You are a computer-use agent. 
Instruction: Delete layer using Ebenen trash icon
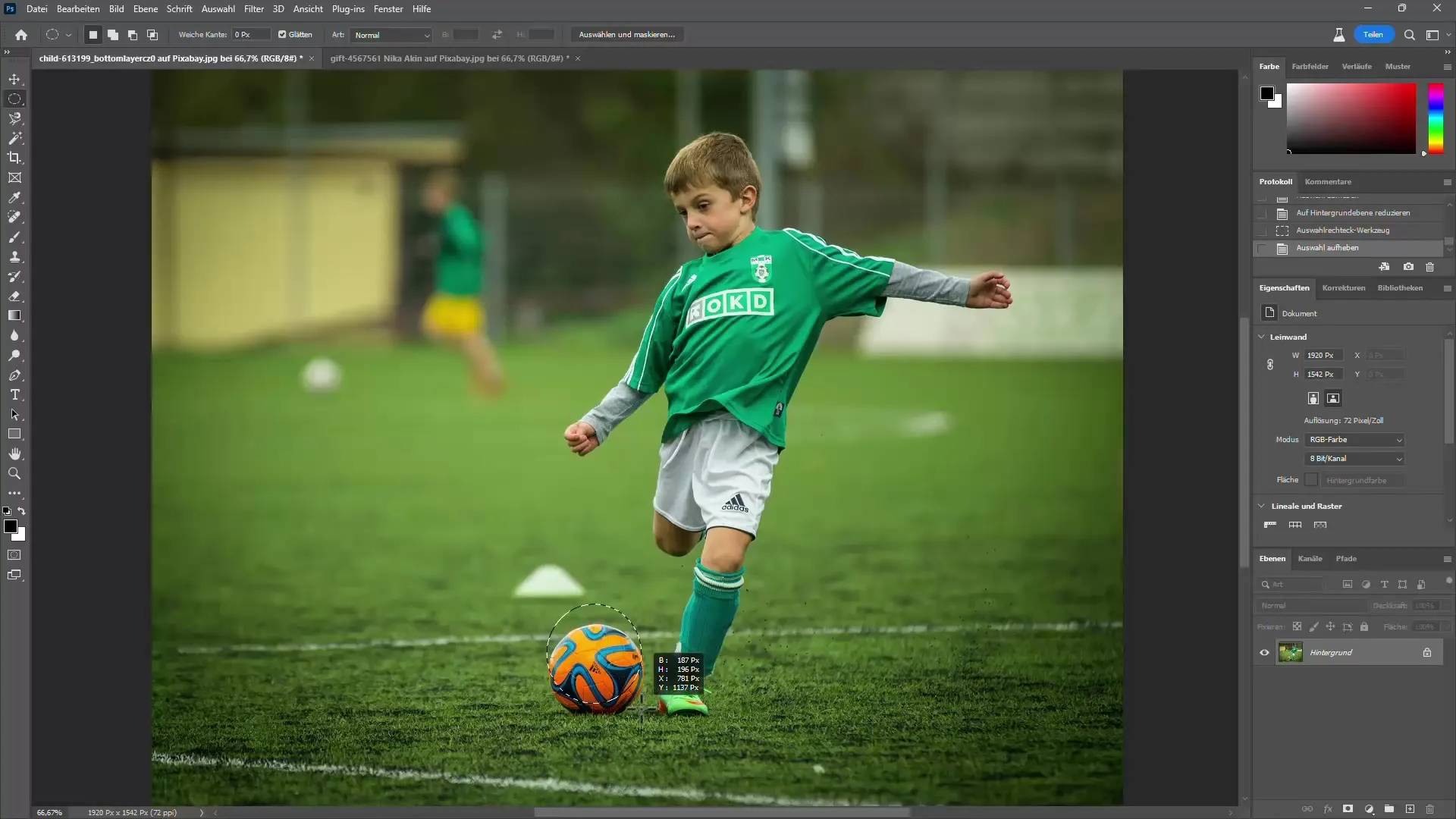[x=1430, y=809]
